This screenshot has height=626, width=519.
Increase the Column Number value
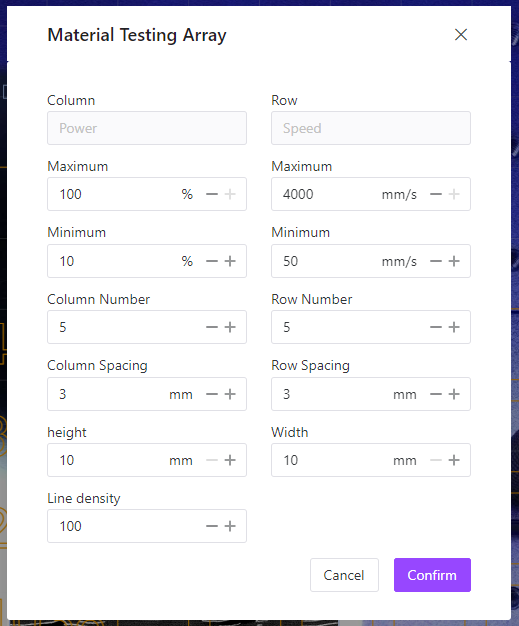click(x=230, y=327)
